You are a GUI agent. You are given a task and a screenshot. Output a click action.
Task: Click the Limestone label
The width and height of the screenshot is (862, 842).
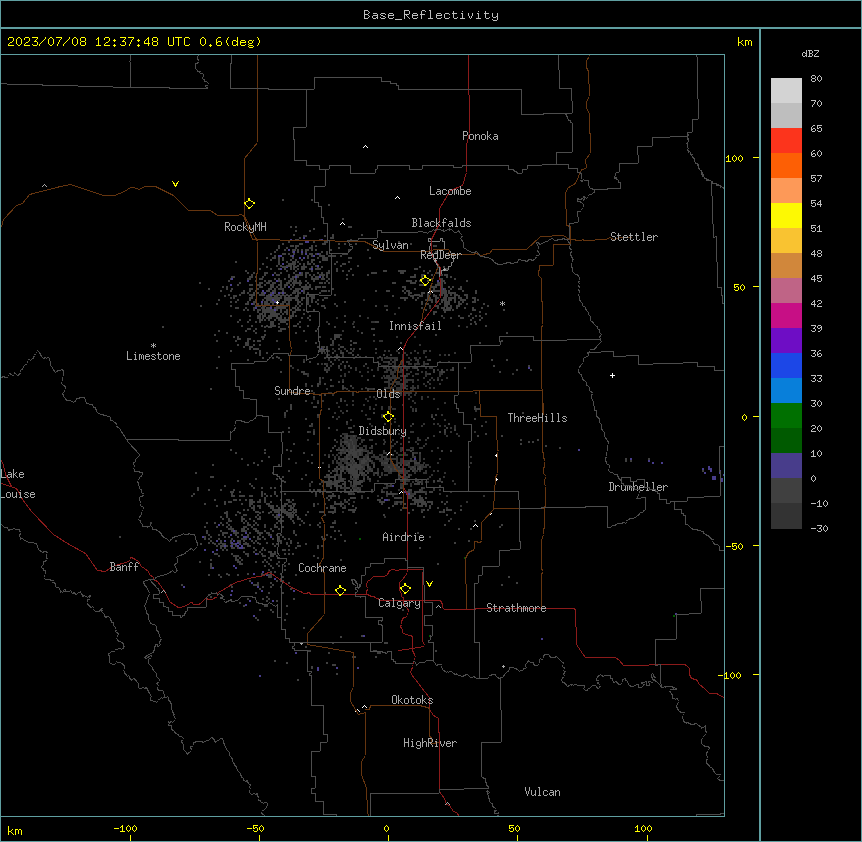(x=153, y=356)
